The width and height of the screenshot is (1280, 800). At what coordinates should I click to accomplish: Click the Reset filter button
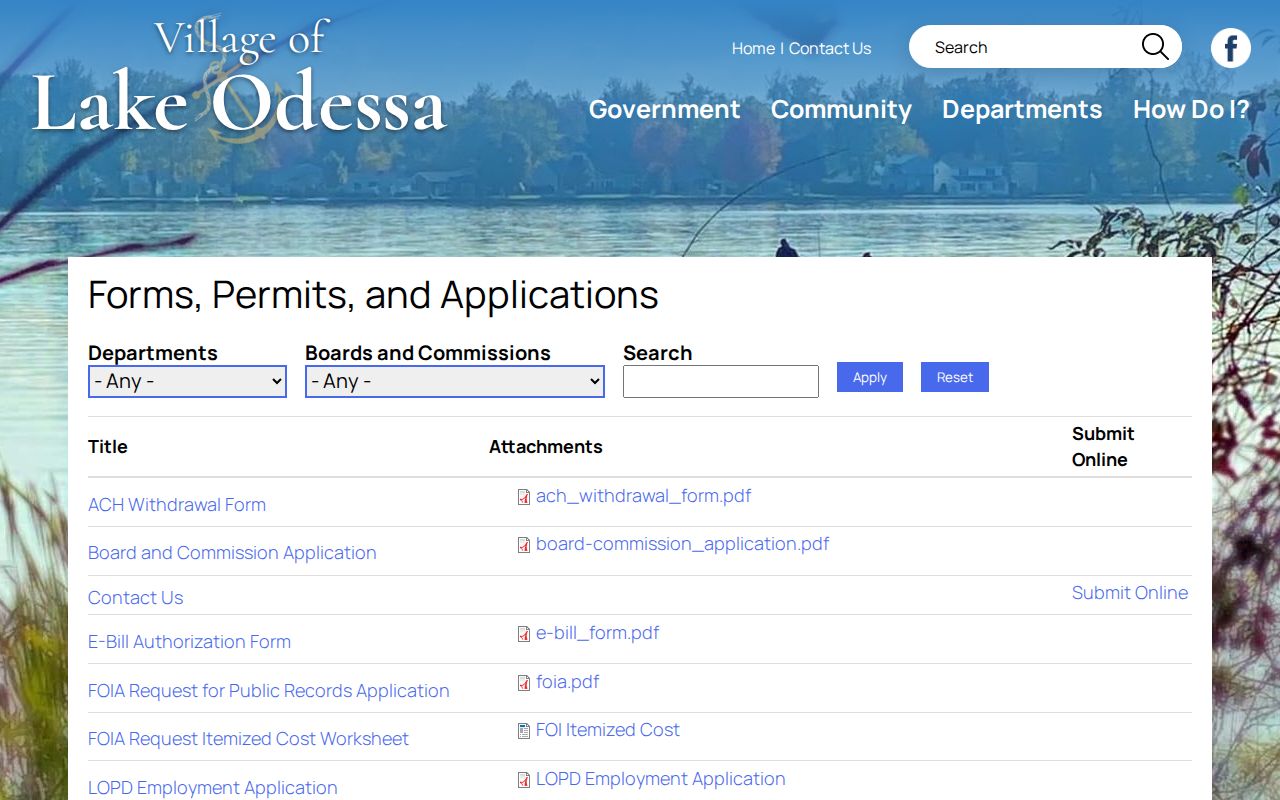coord(955,377)
